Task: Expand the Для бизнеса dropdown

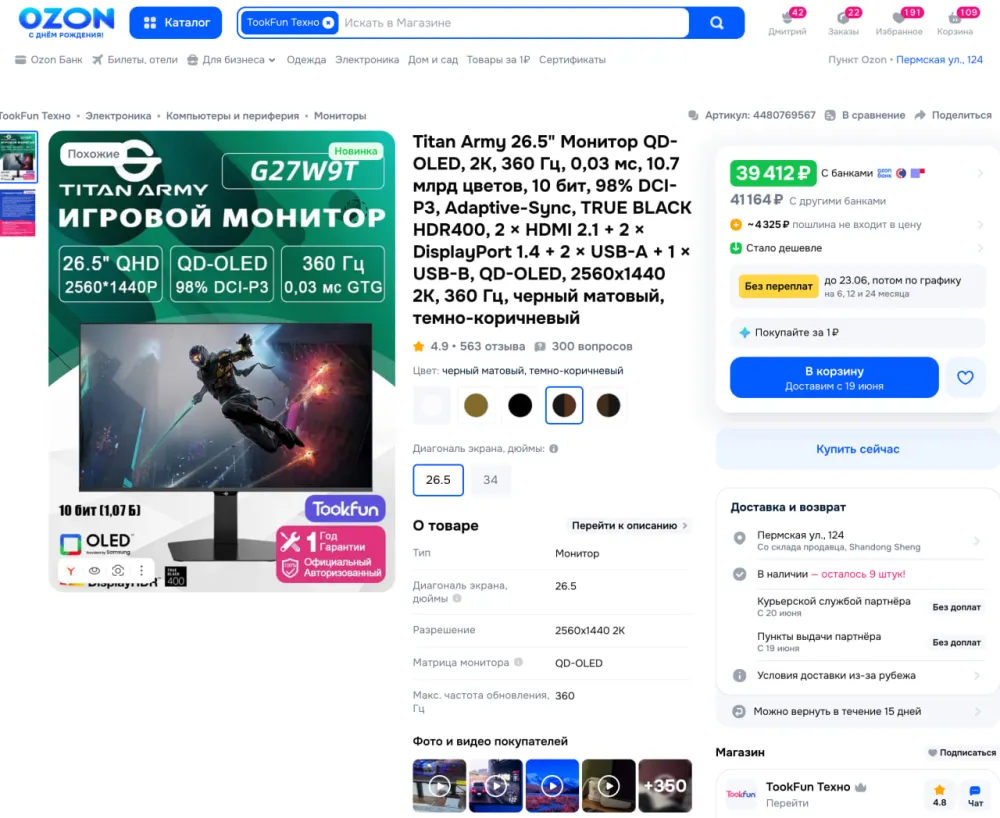Action: 232,59
